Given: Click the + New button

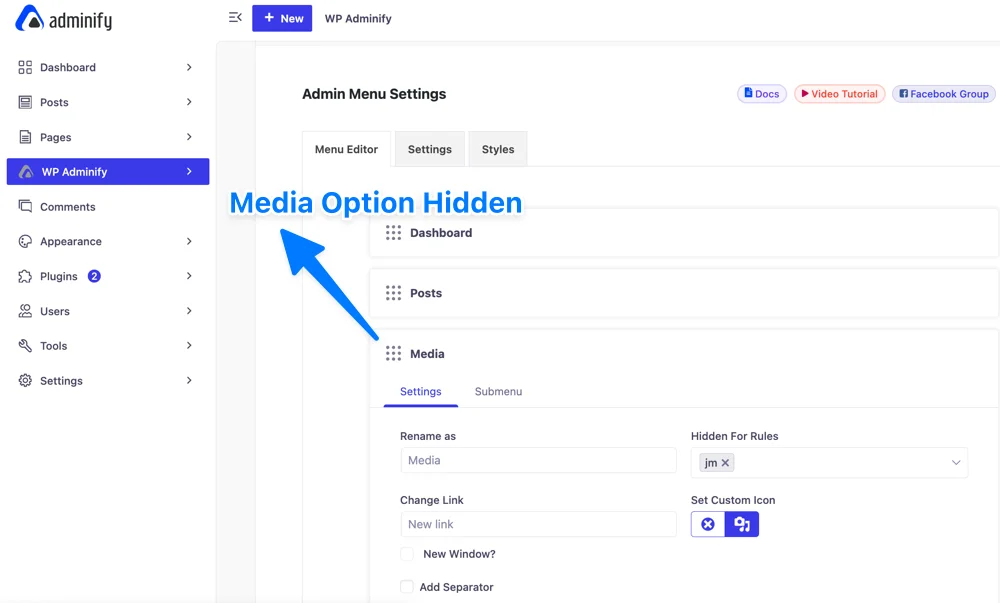Looking at the screenshot, I should [282, 18].
